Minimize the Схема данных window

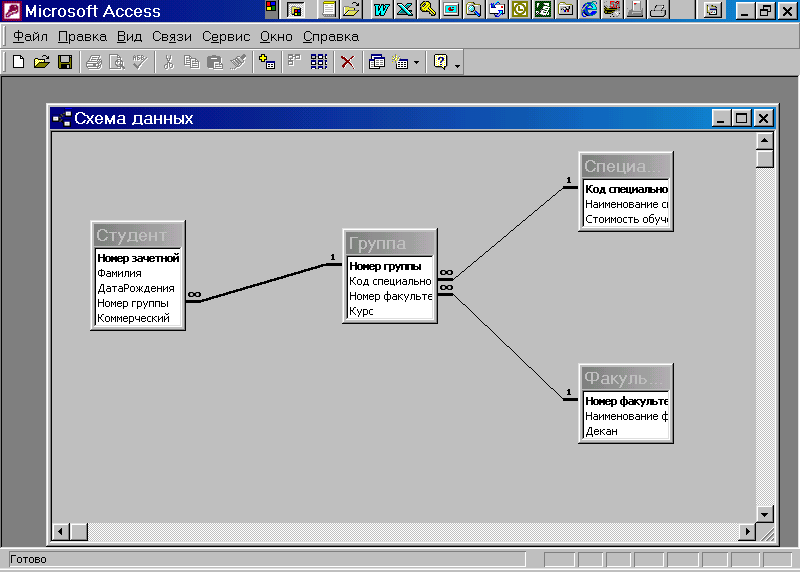point(720,118)
